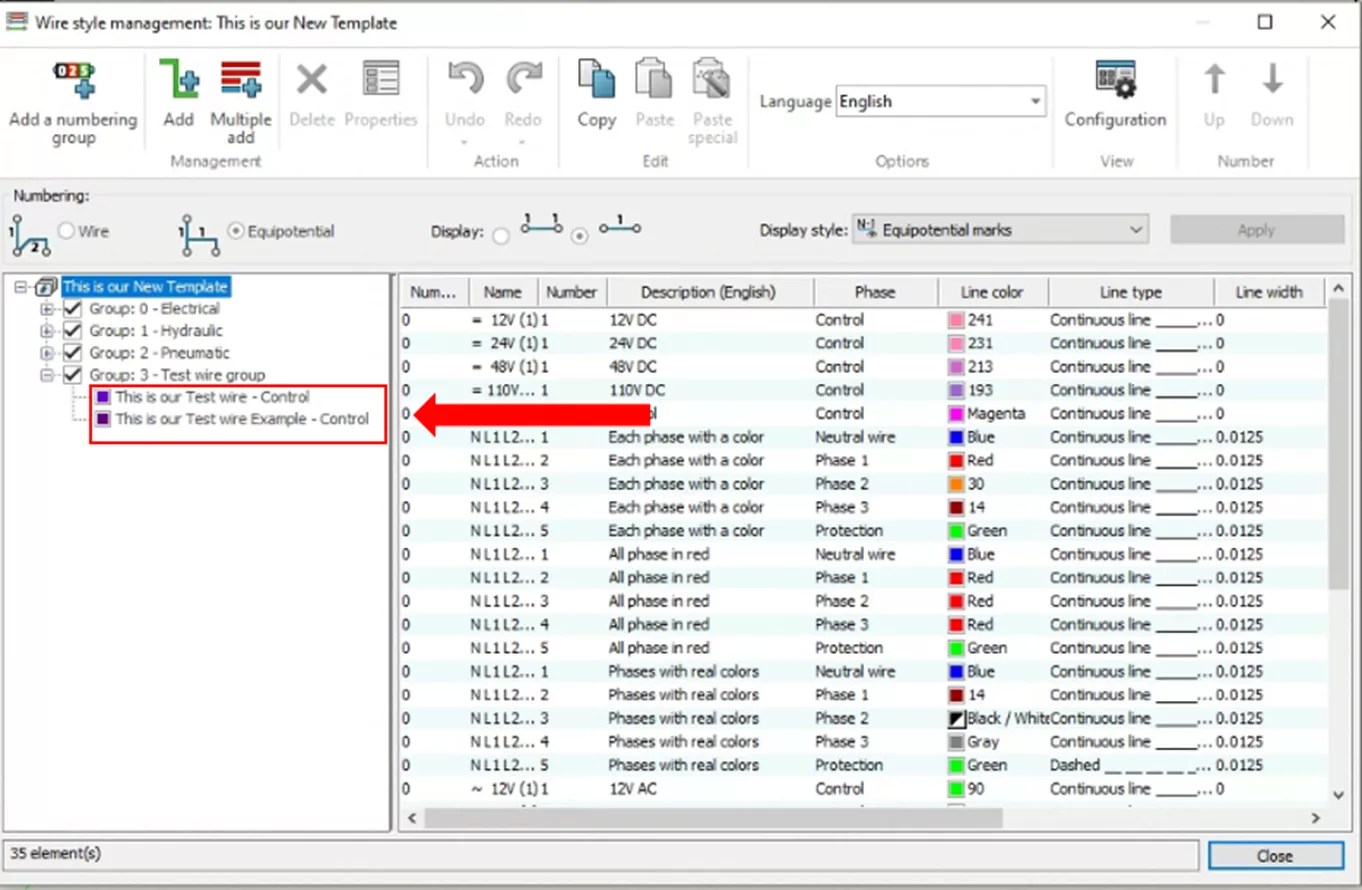Click the Num... column header
This screenshot has width=1362, height=890.
434,292
